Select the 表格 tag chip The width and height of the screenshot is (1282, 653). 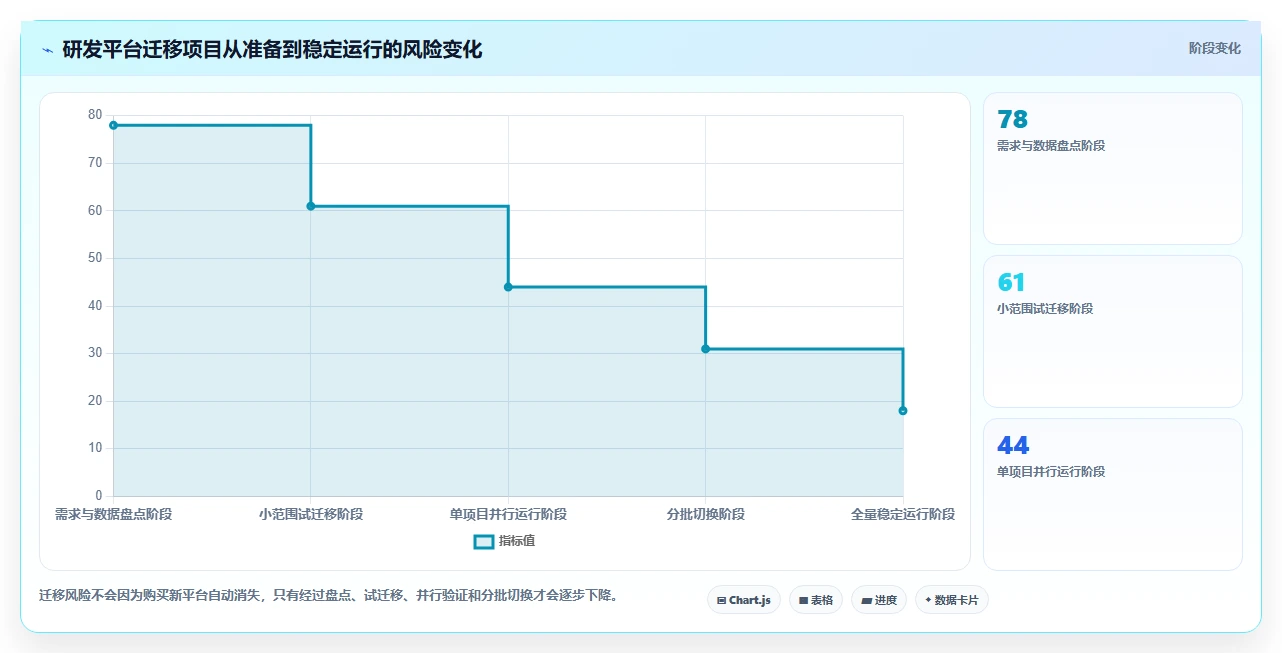(x=816, y=600)
